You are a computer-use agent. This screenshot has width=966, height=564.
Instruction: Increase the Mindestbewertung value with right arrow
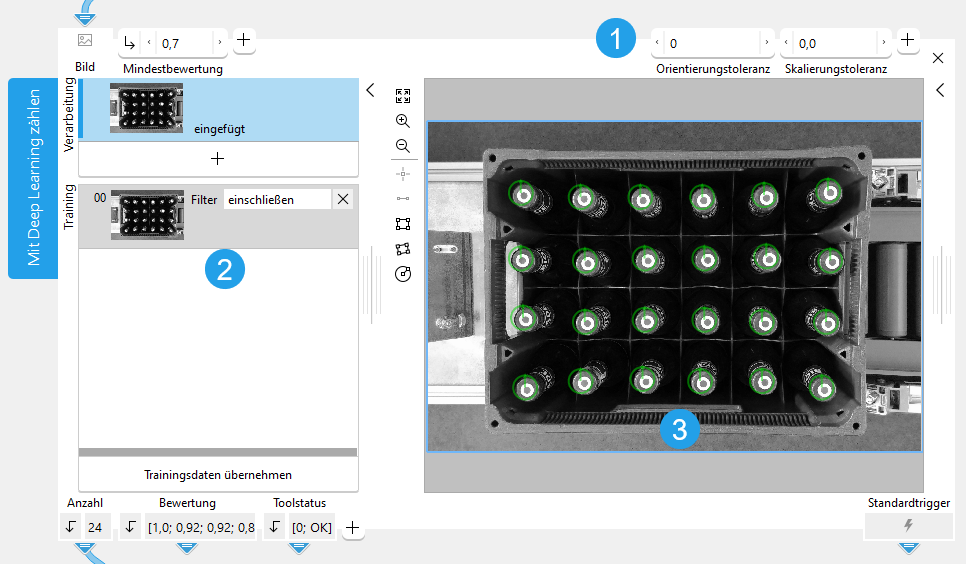pos(220,42)
